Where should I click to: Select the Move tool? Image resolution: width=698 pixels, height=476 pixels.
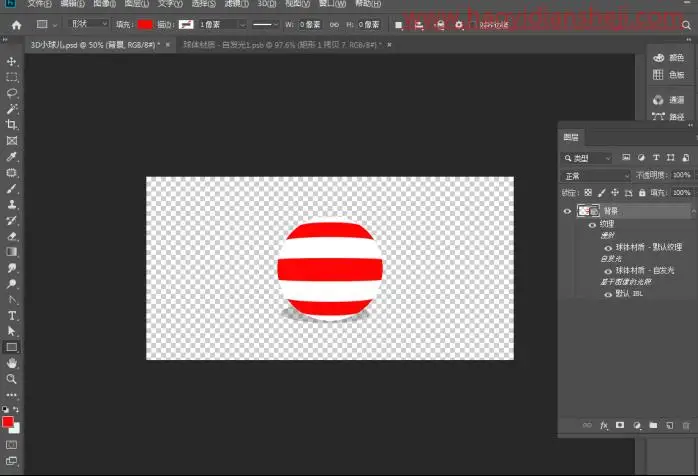pyautogui.click(x=12, y=61)
